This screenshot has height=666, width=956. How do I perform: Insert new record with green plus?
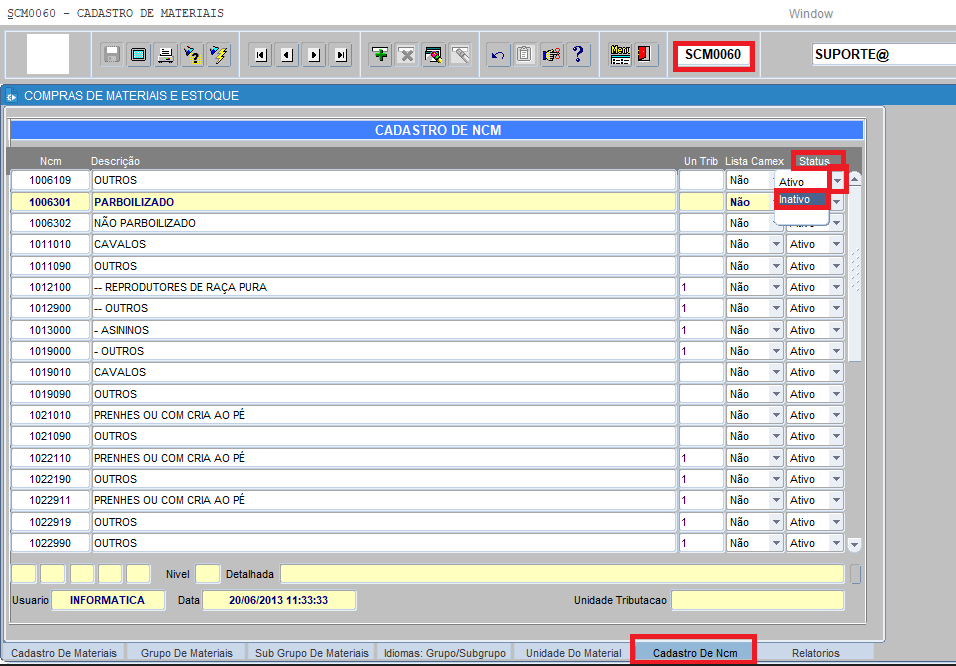click(x=380, y=55)
